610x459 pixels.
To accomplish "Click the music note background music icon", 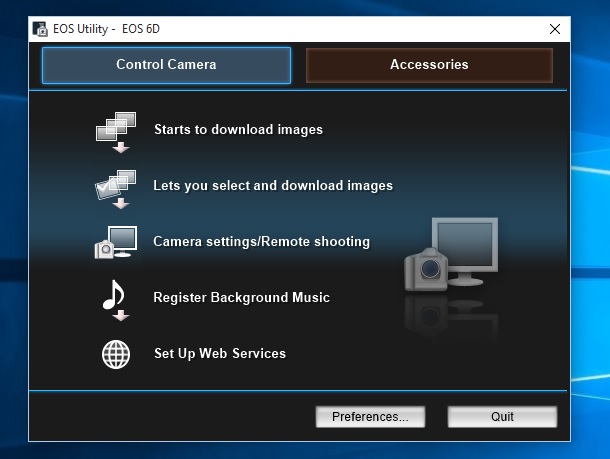I will [x=115, y=300].
